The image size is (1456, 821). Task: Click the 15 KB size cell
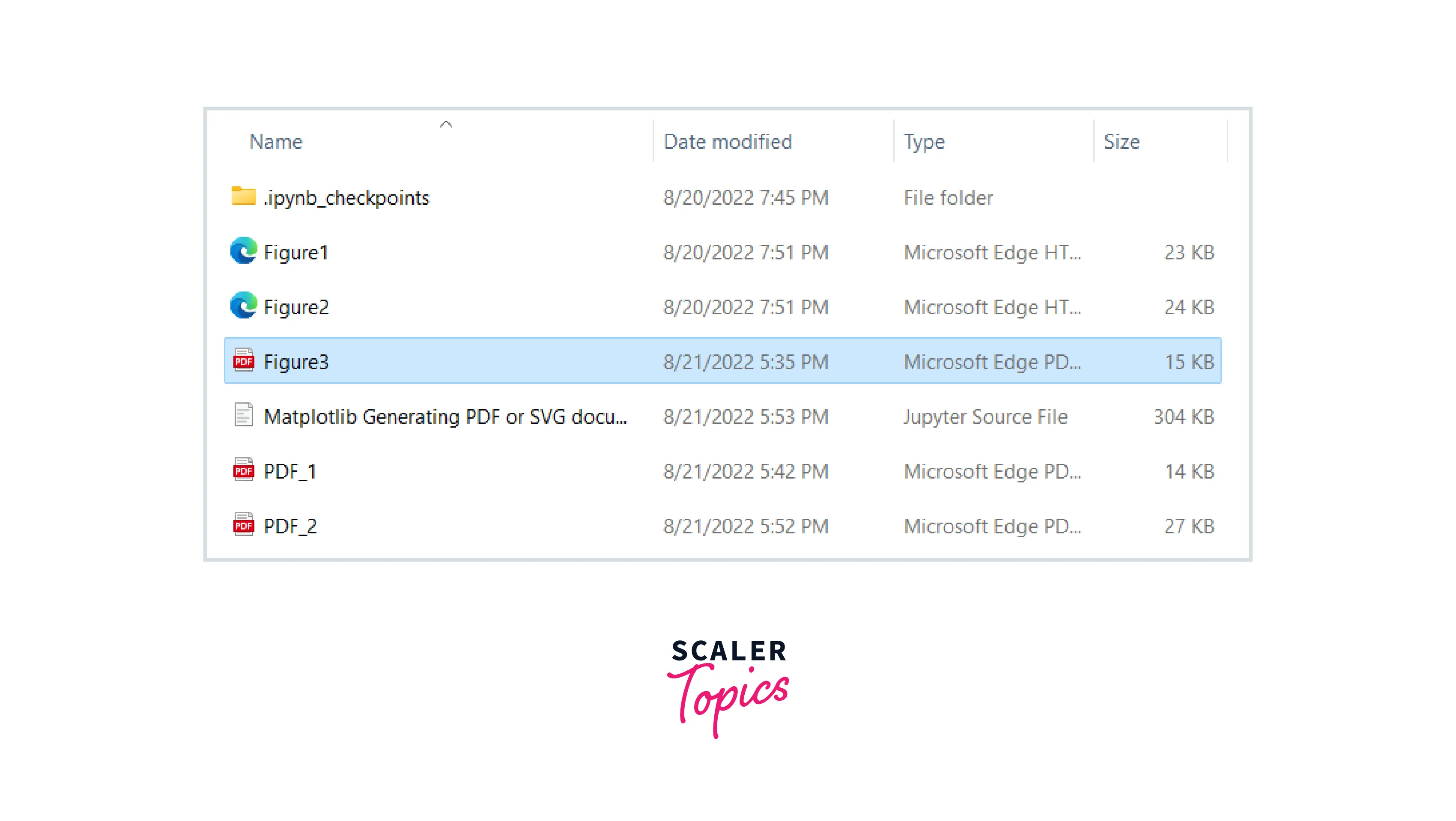(1189, 362)
